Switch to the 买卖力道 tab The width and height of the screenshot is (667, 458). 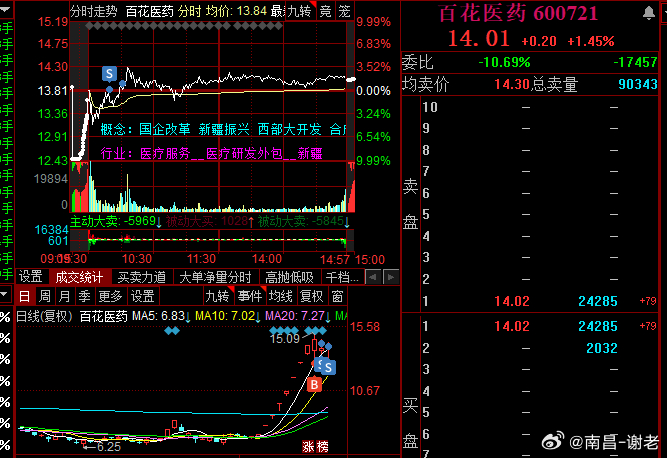(x=142, y=277)
